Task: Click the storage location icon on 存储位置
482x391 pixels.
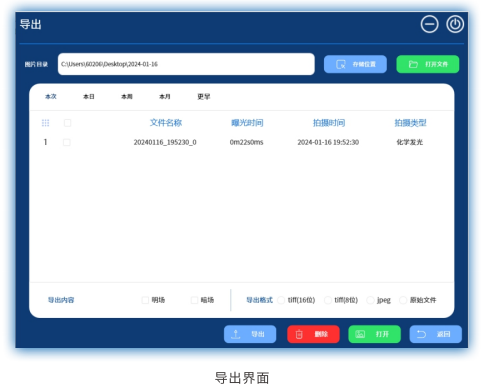Action: (341, 64)
